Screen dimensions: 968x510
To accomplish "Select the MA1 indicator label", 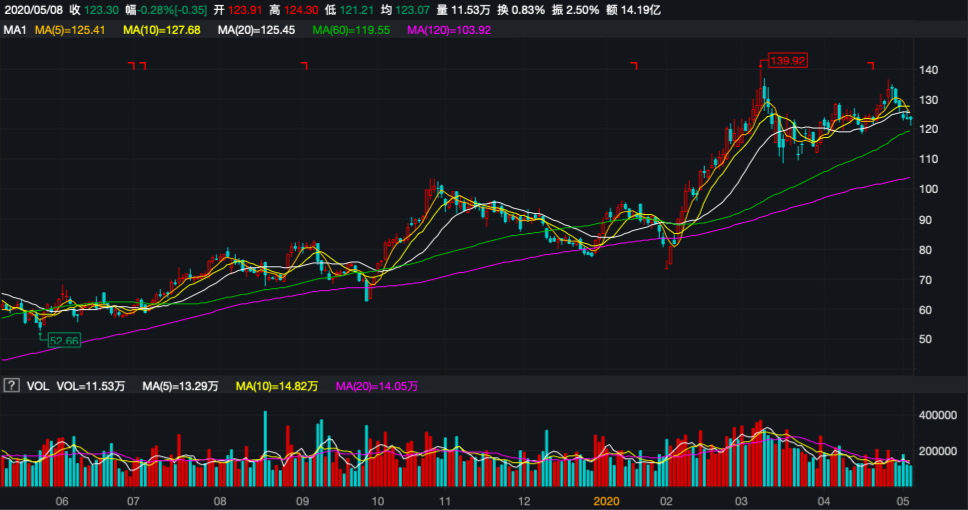I will [x=14, y=30].
